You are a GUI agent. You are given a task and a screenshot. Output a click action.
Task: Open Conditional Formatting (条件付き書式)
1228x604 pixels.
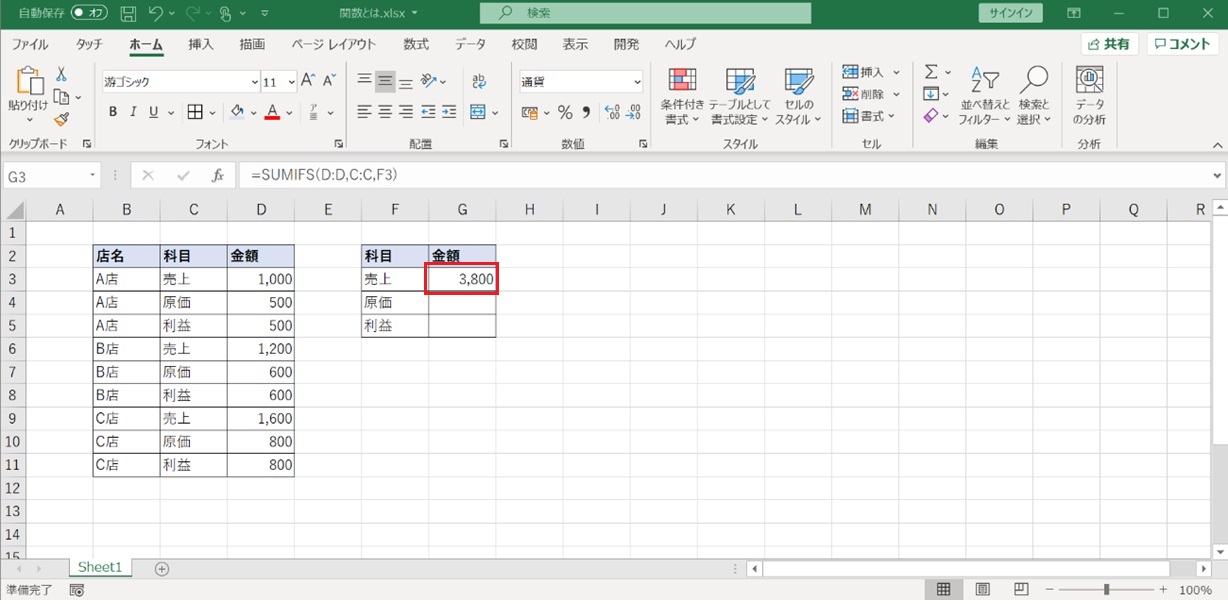[683, 97]
